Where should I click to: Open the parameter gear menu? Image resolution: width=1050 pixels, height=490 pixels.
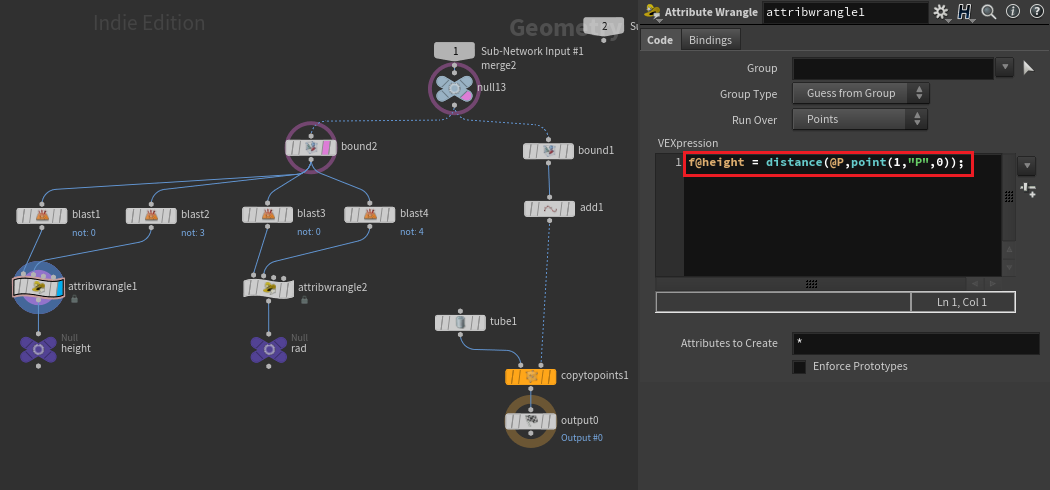[x=941, y=12]
